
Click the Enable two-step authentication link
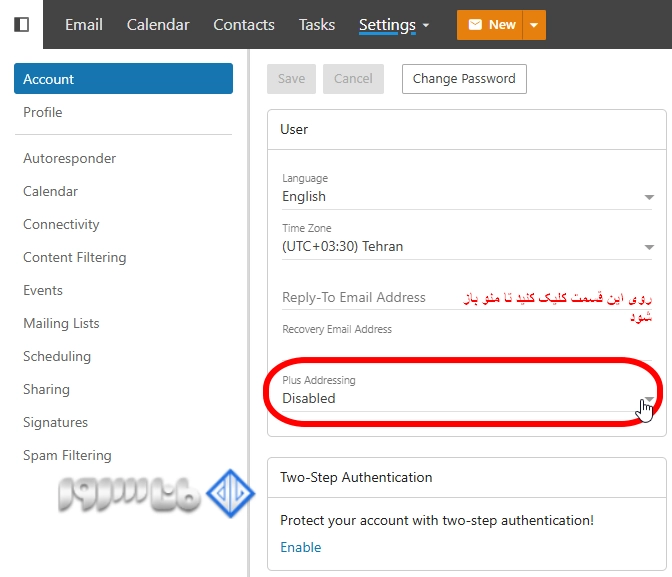pos(300,547)
